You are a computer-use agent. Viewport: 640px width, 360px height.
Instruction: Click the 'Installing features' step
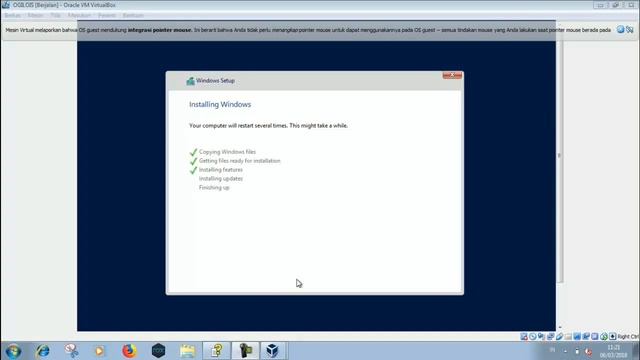click(x=221, y=170)
